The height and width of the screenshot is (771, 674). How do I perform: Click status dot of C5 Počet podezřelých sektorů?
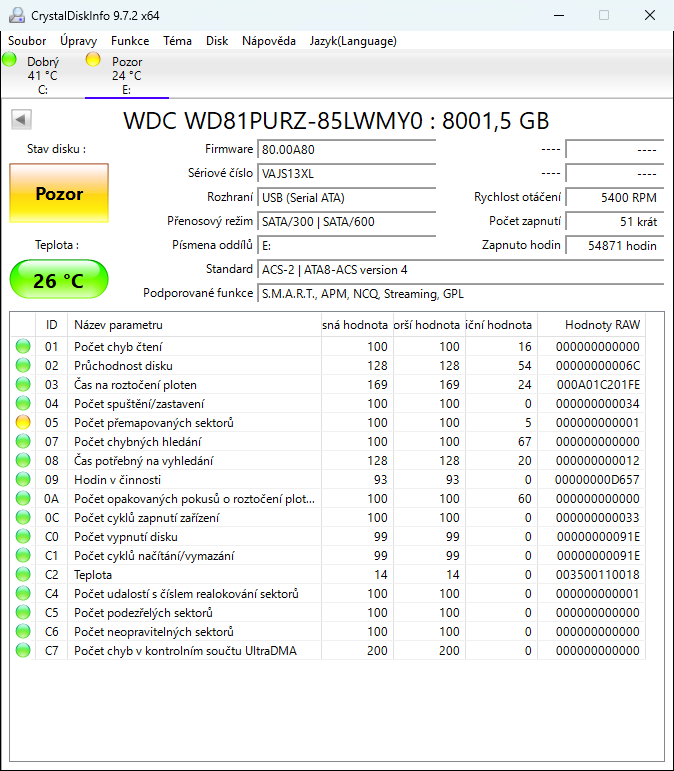tap(23, 613)
